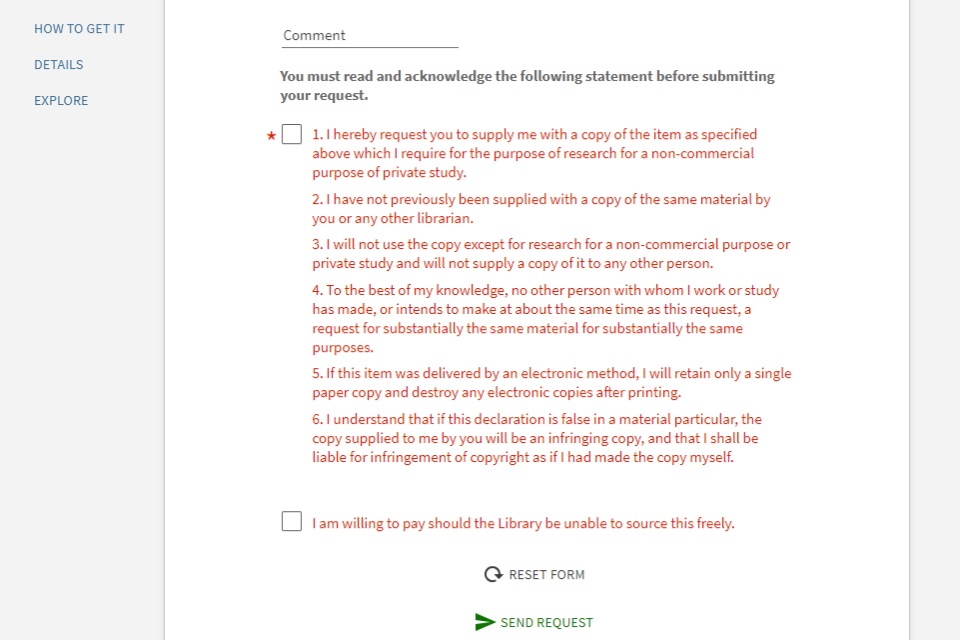Click the 'You must read and acknowledge' heading

click(527, 86)
